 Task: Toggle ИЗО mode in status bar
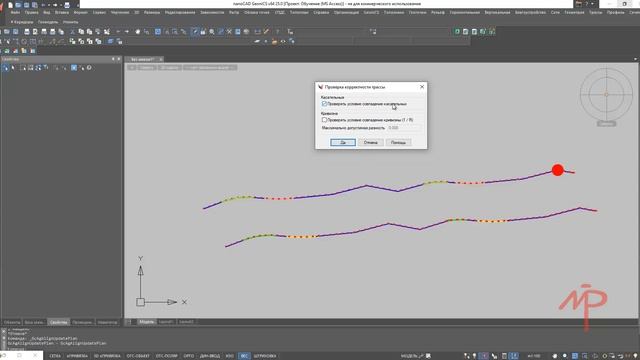coord(230,356)
